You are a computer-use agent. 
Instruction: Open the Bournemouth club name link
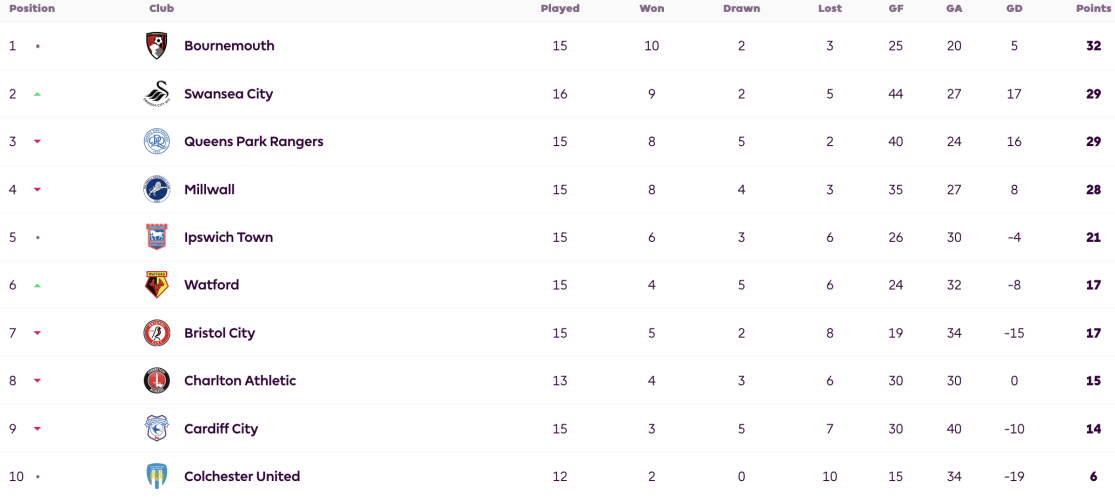coord(229,46)
